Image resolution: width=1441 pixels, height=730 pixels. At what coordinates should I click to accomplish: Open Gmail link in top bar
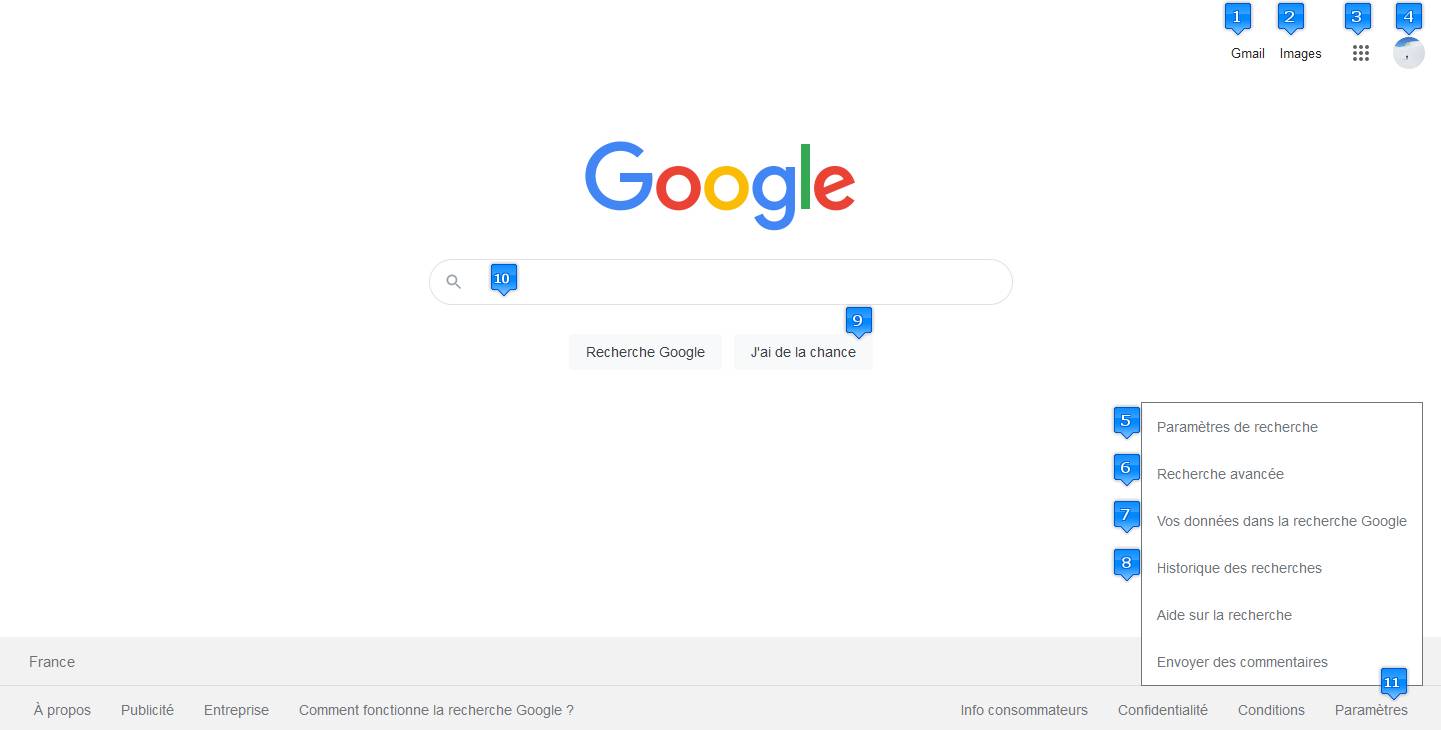(1247, 54)
